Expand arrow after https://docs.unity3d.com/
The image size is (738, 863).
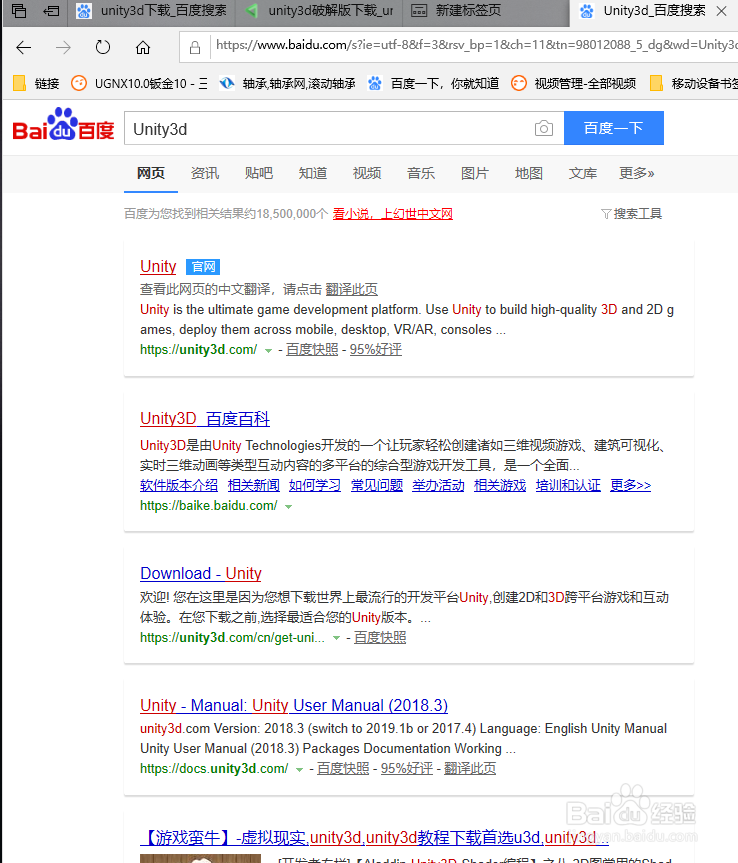[299, 769]
